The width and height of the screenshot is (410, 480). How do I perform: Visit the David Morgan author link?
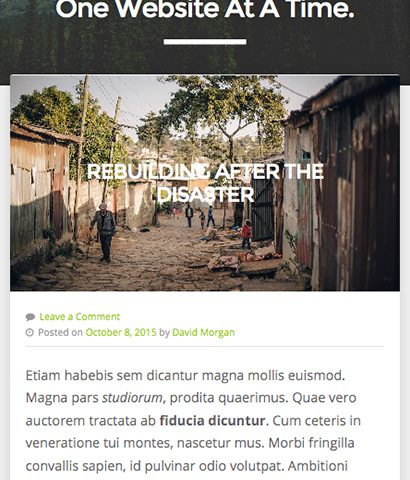coord(203,332)
